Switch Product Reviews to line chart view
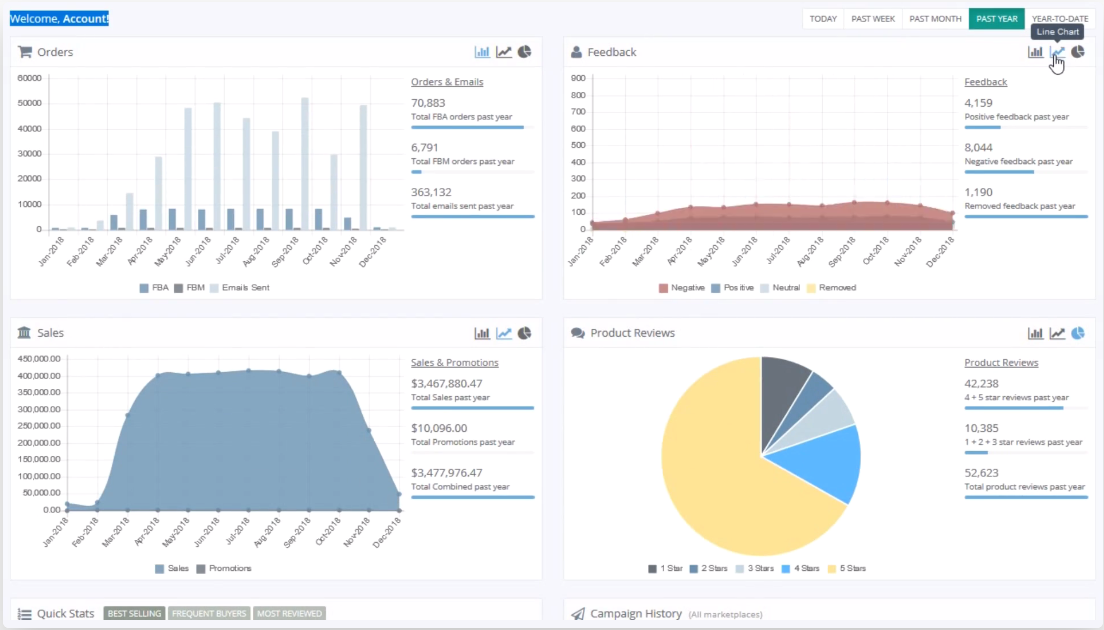This screenshot has height=630, width=1104. (x=1057, y=333)
